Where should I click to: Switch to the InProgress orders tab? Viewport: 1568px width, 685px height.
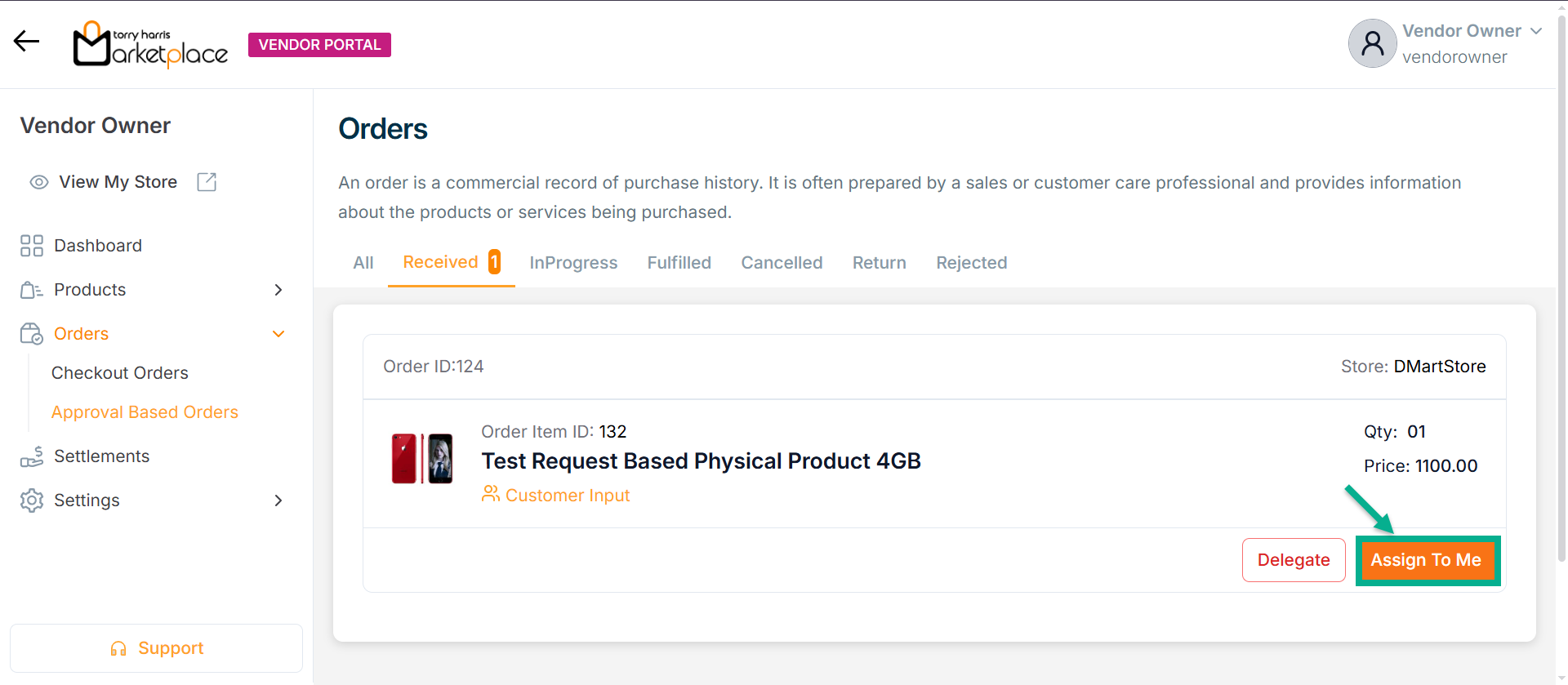click(573, 263)
